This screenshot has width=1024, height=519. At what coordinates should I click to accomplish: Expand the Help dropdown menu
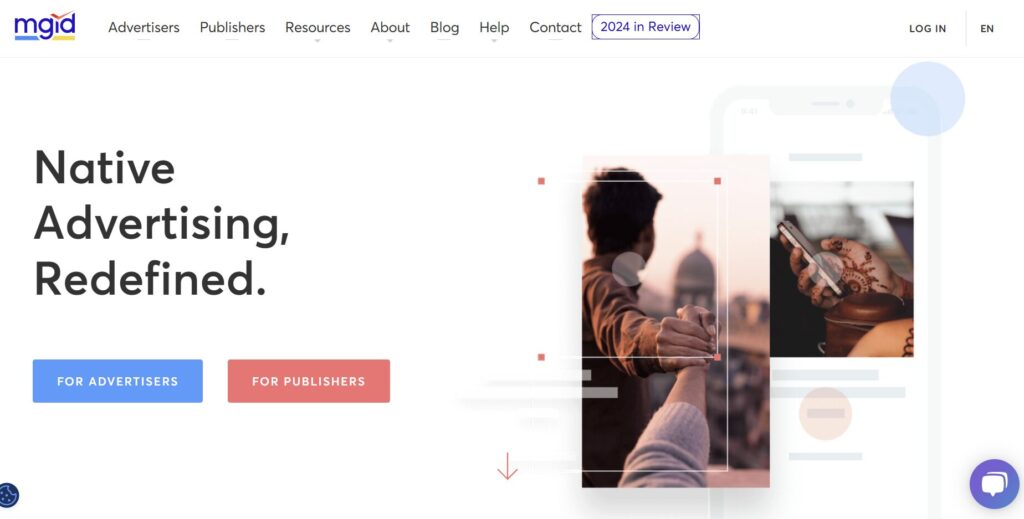(494, 27)
